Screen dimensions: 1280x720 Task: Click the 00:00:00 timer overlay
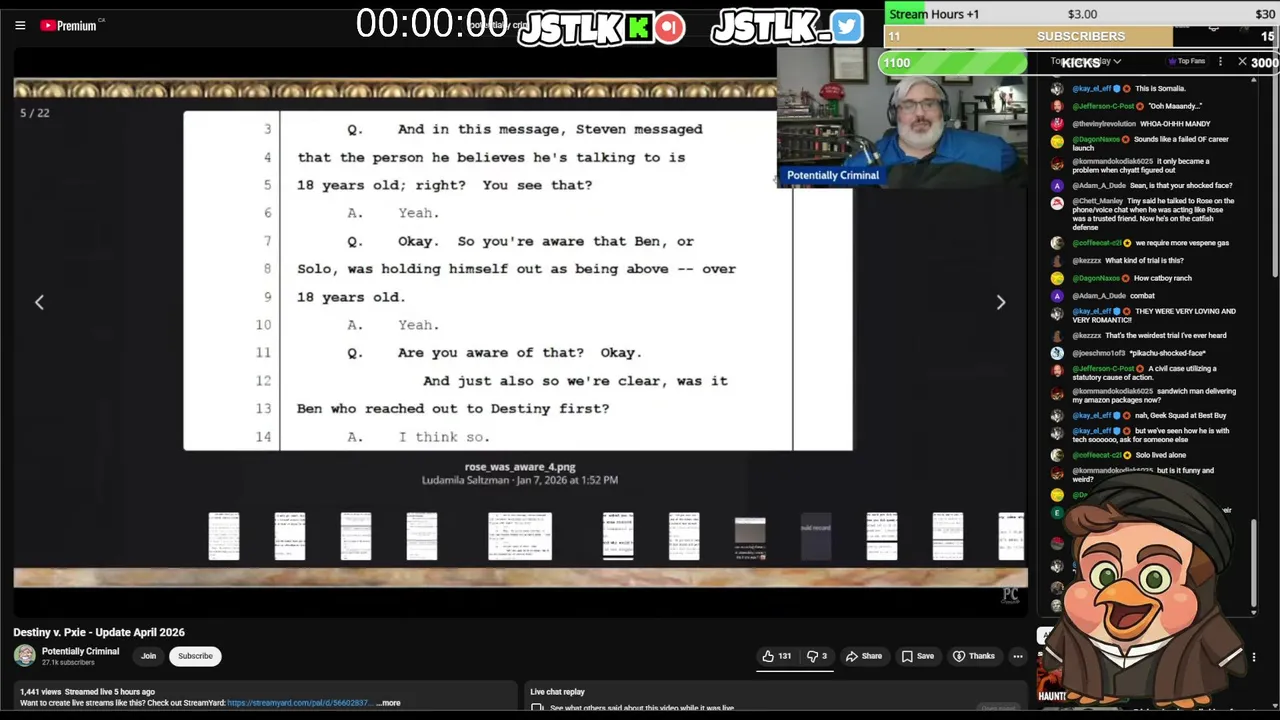(432, 24)
